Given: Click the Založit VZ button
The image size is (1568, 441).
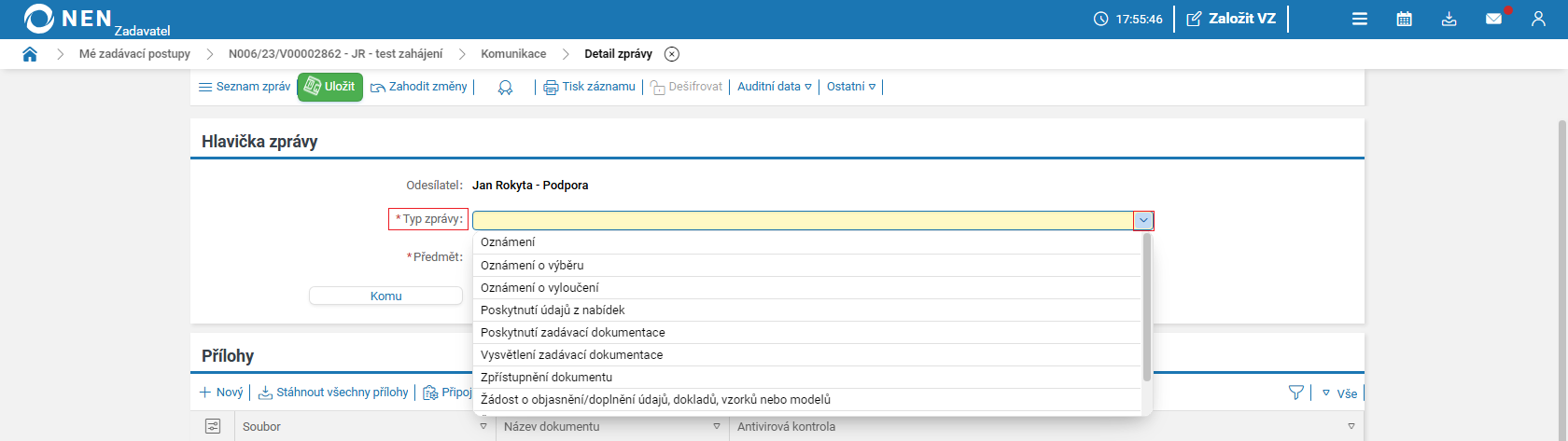Looking at the screenshot, I should pyautogui.click(x=1231, y=19).
